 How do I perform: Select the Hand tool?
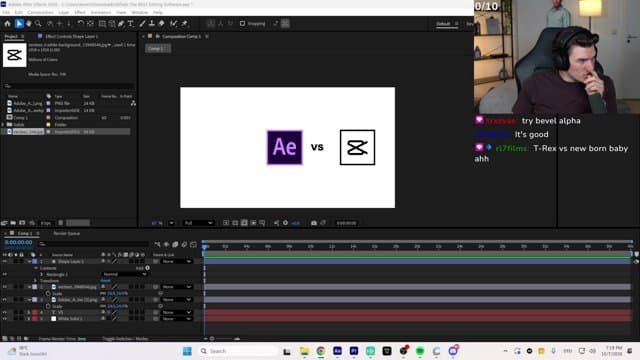[x=29, y=24]
